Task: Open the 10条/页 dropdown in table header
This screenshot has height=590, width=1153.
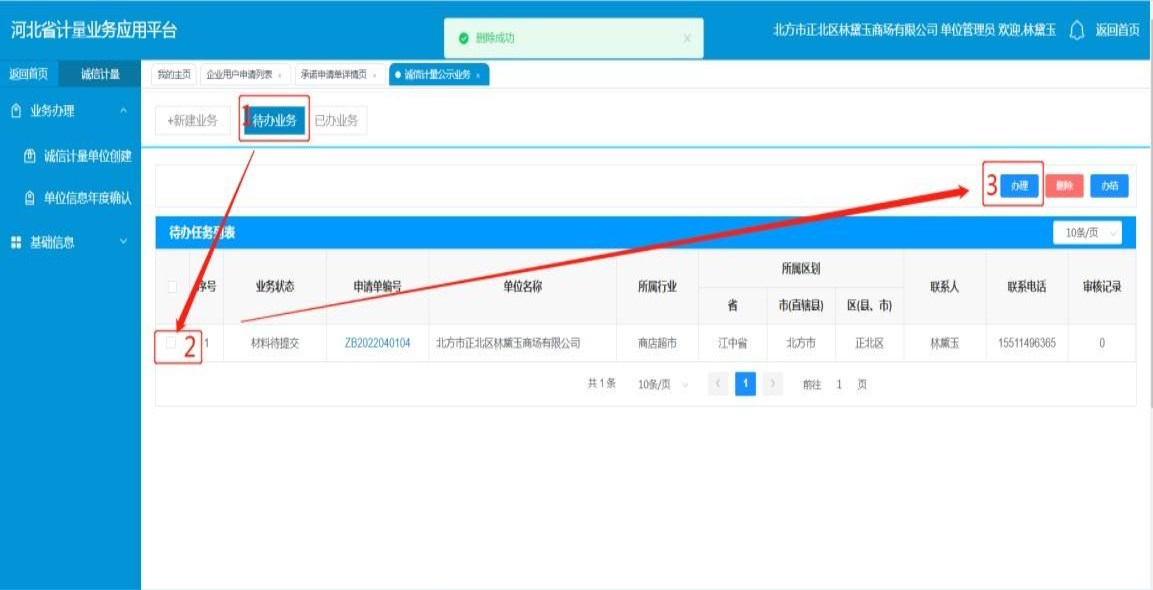Action: click(x=1087, y=233)
